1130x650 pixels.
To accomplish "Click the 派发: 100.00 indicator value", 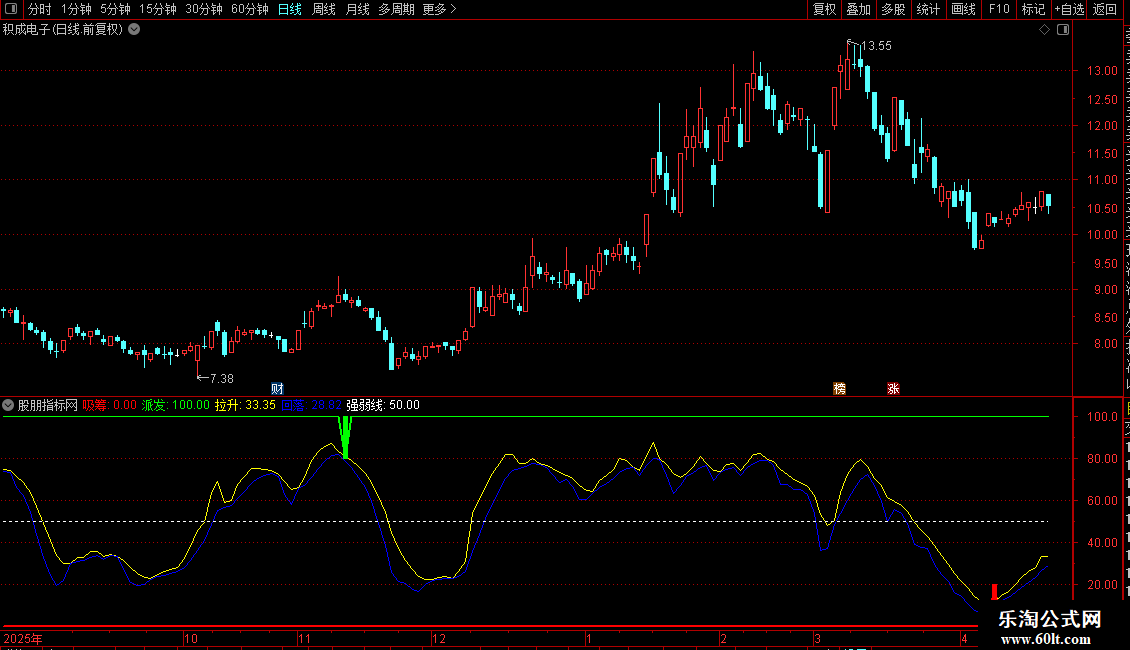I will click(176, 405).
